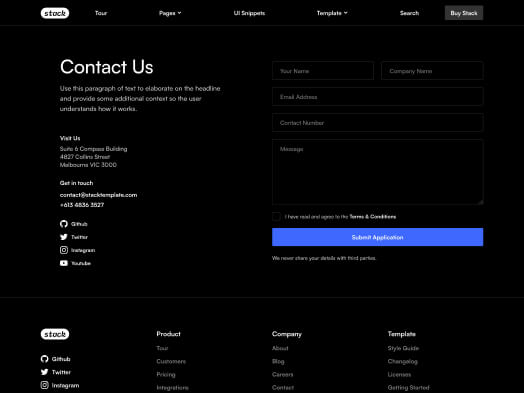Open the footer Licenses link

[399, 374]
